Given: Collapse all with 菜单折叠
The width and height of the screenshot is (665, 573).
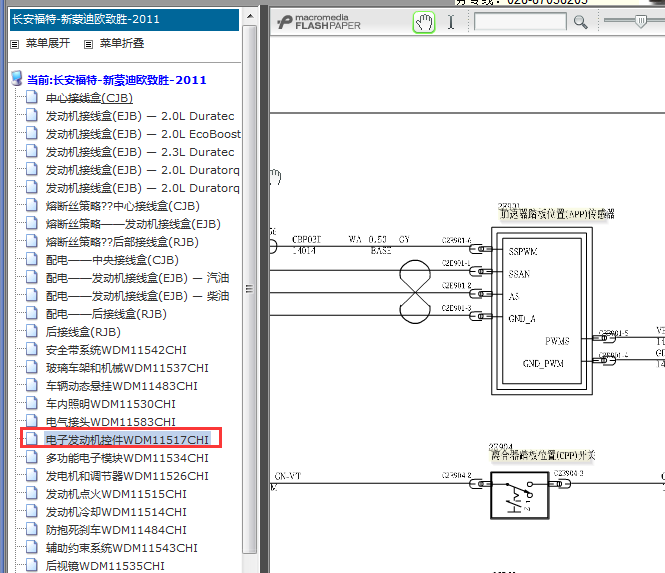Looking at the screenshot, I should click(x=122, y=43).
